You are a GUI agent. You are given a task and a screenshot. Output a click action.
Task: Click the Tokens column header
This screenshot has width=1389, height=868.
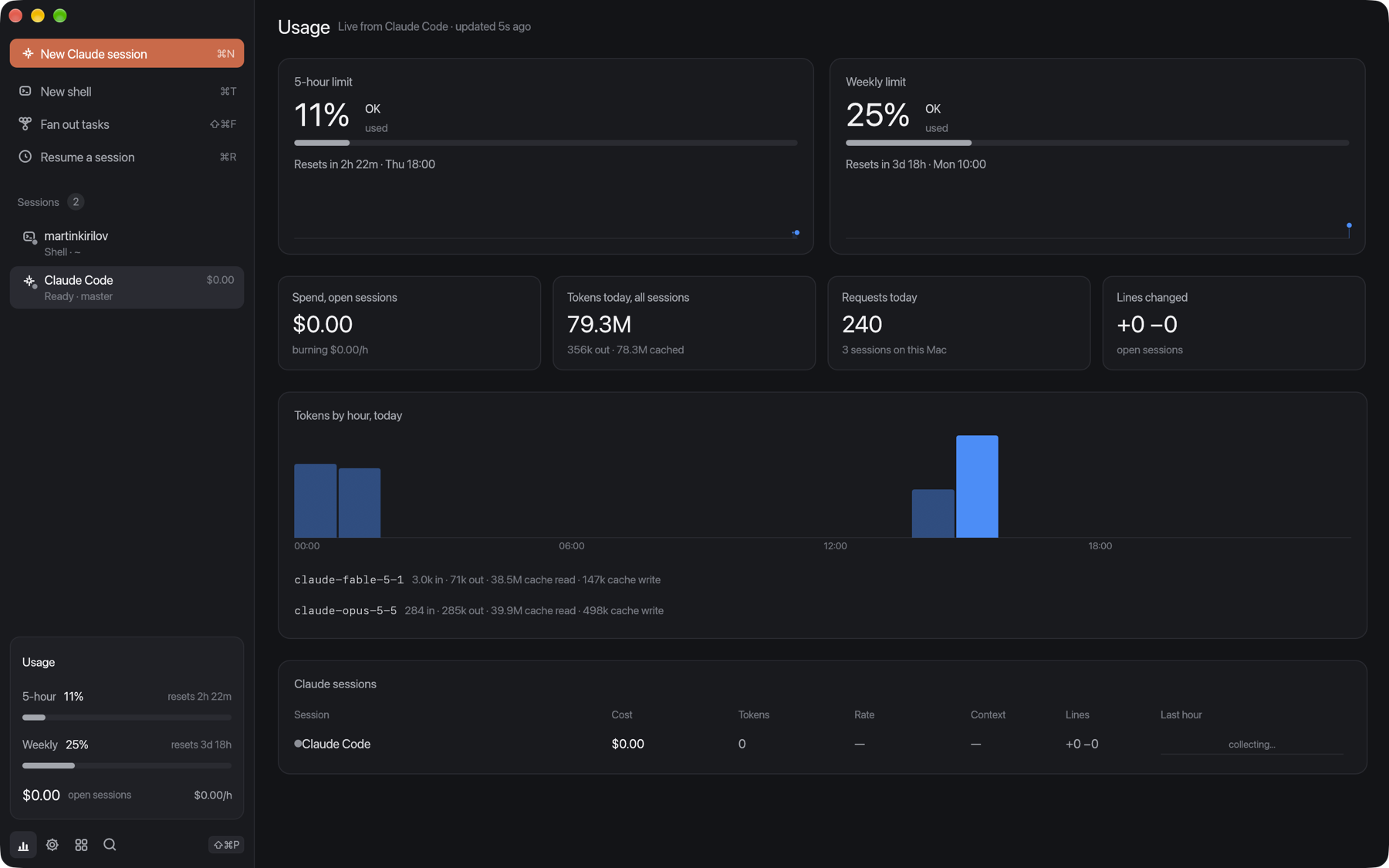pos(753,714)
